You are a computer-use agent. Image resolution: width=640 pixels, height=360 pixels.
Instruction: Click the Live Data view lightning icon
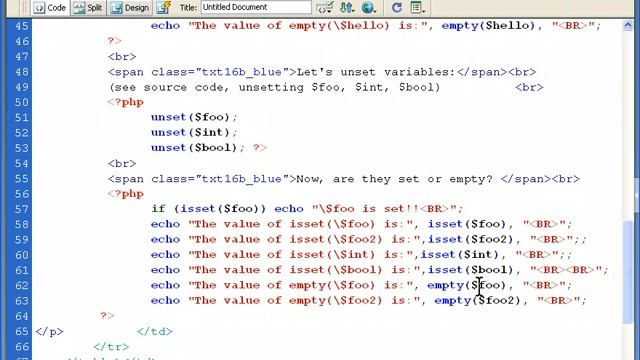164,7
